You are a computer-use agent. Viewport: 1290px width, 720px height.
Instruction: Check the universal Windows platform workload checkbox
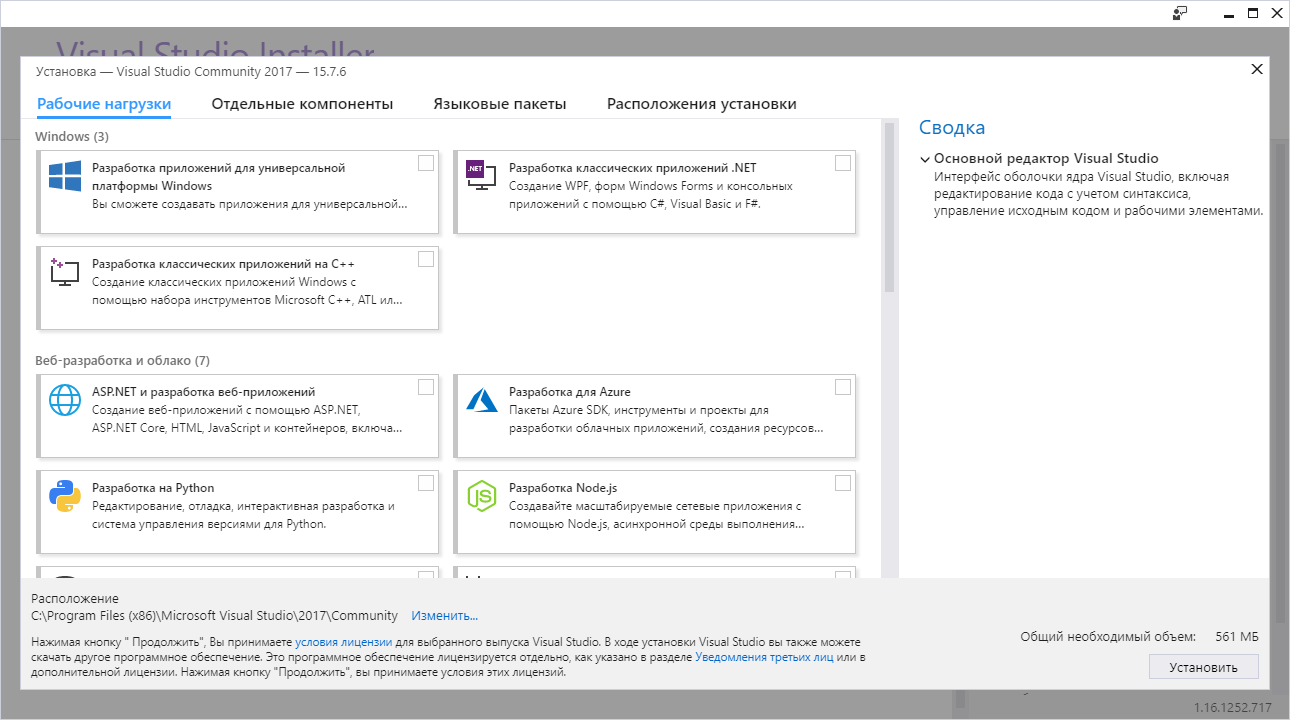[426, 163]
